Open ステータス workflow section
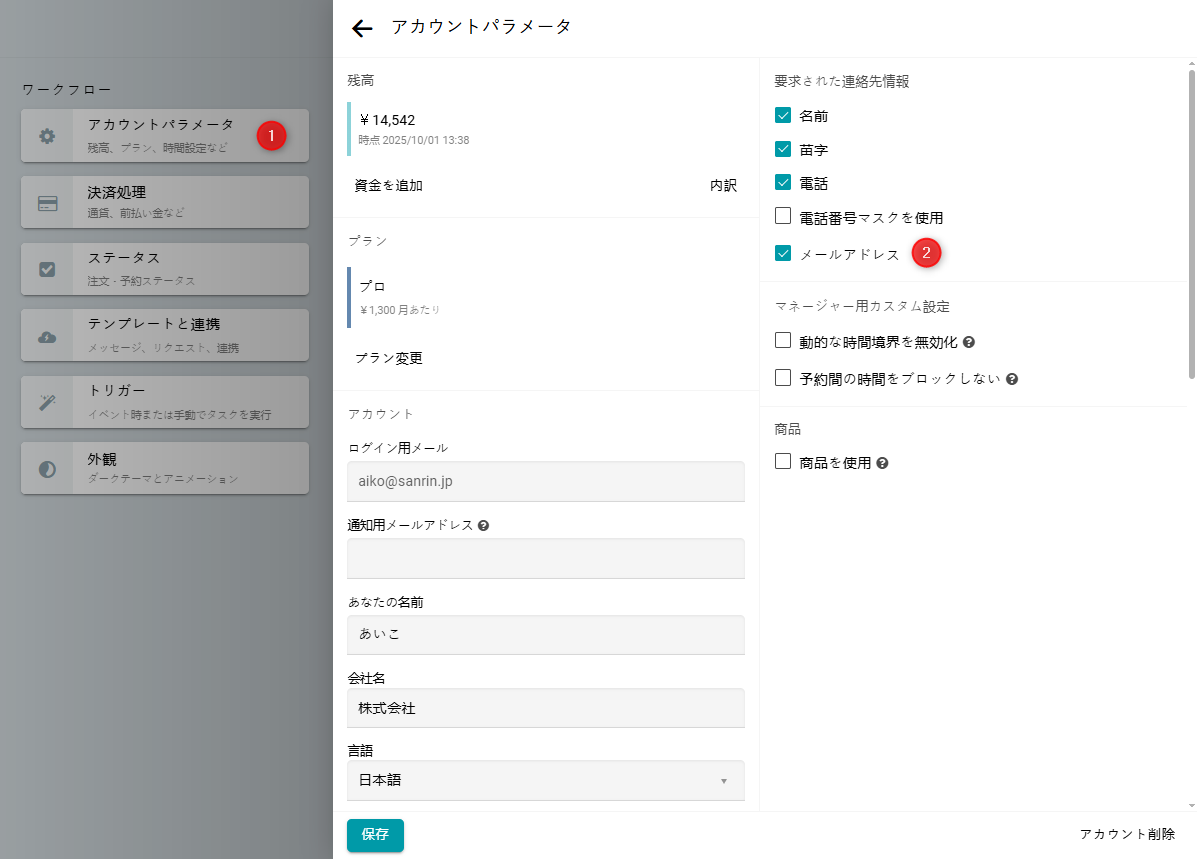 (165, 269)
